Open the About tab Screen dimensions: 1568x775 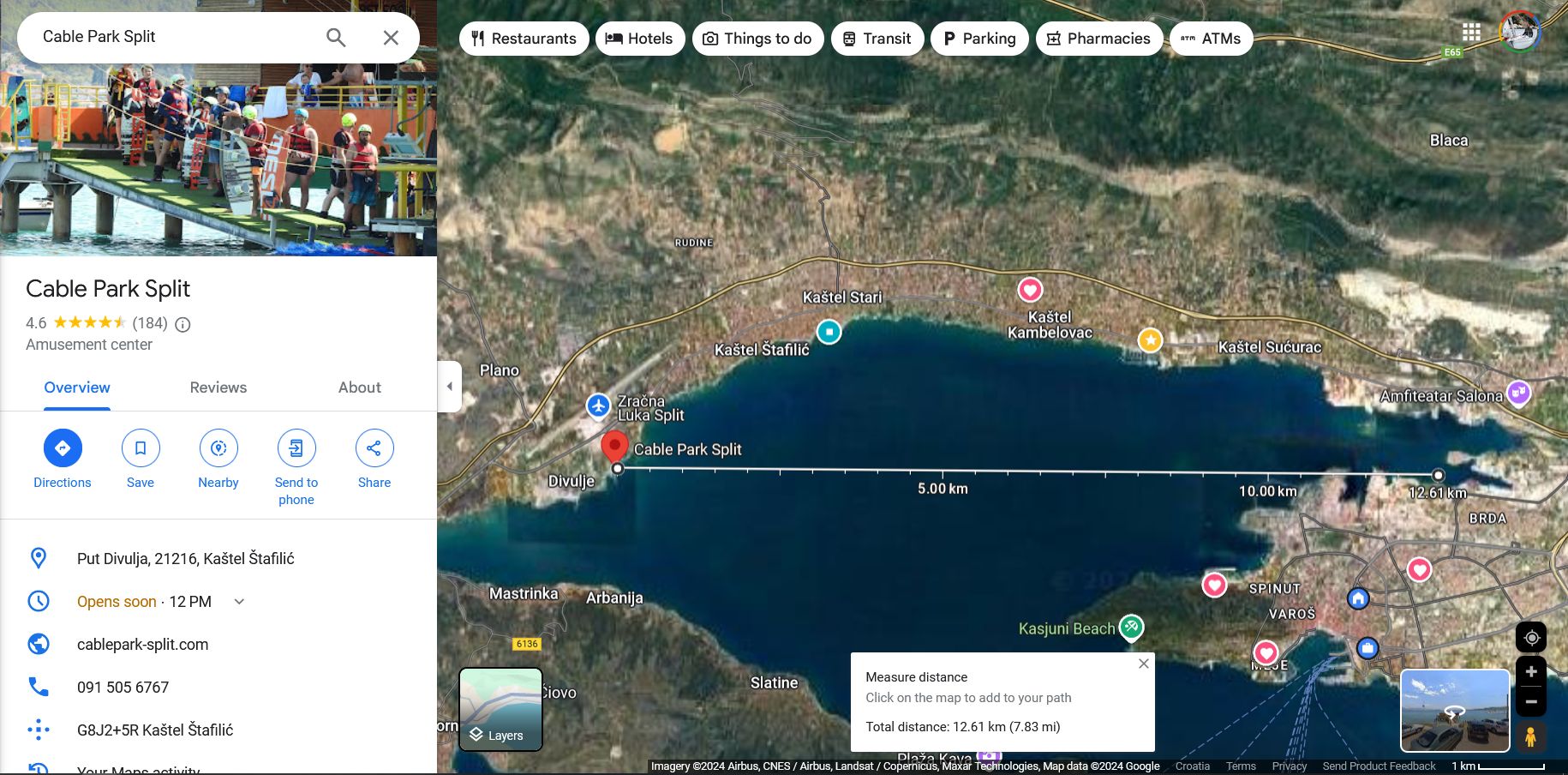click(359, 387)
